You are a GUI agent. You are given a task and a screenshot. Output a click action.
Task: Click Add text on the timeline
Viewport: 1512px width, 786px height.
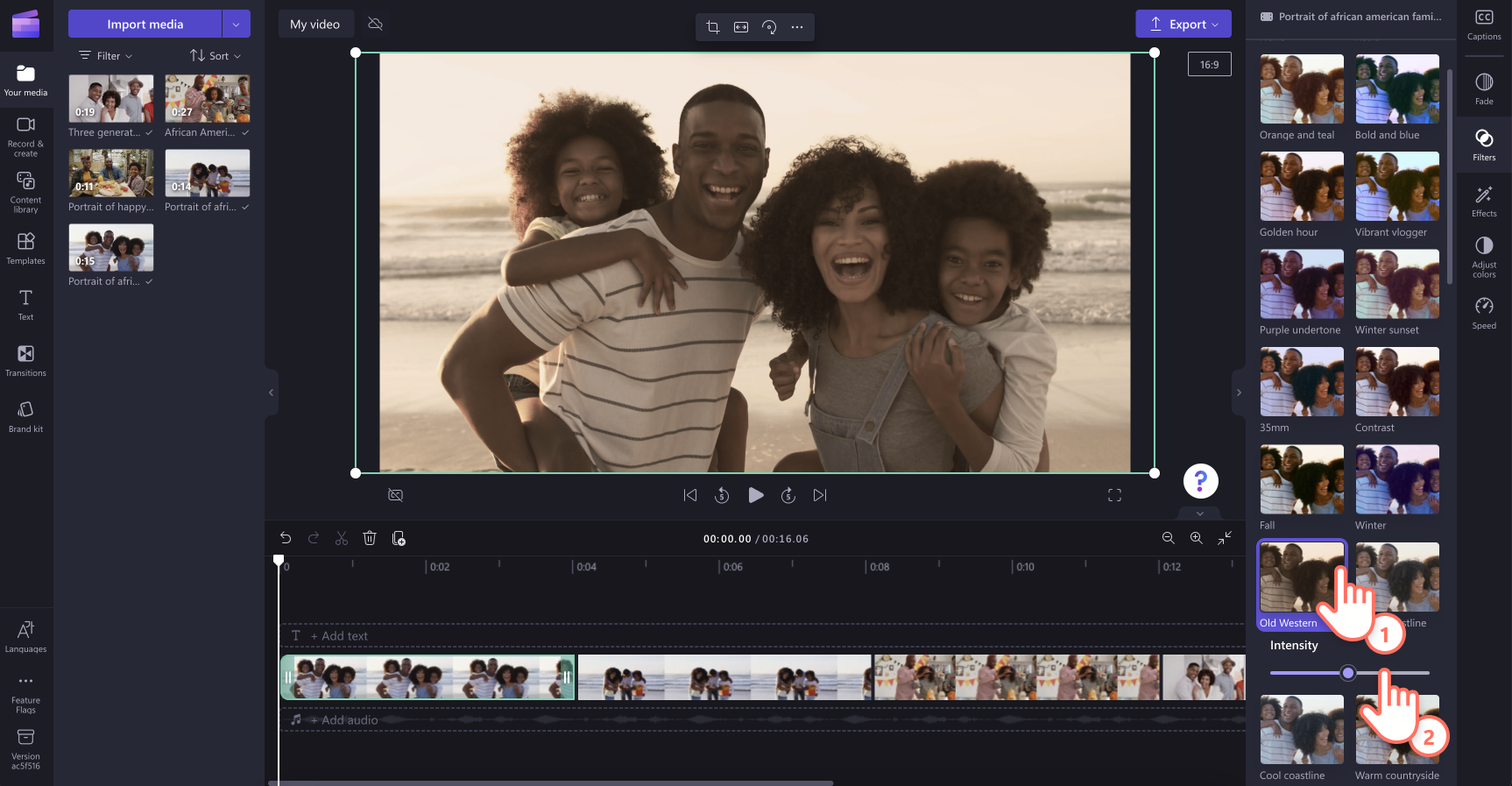339,636
